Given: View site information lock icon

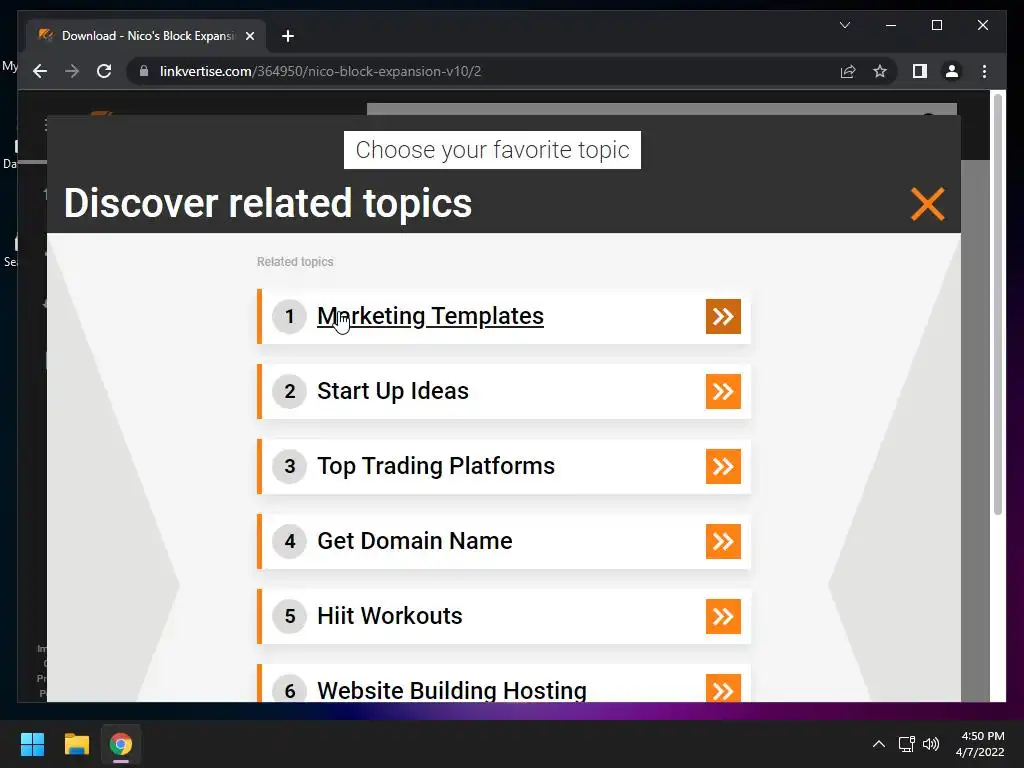Looking at the screenshot, I should click(x=144, y=71).
